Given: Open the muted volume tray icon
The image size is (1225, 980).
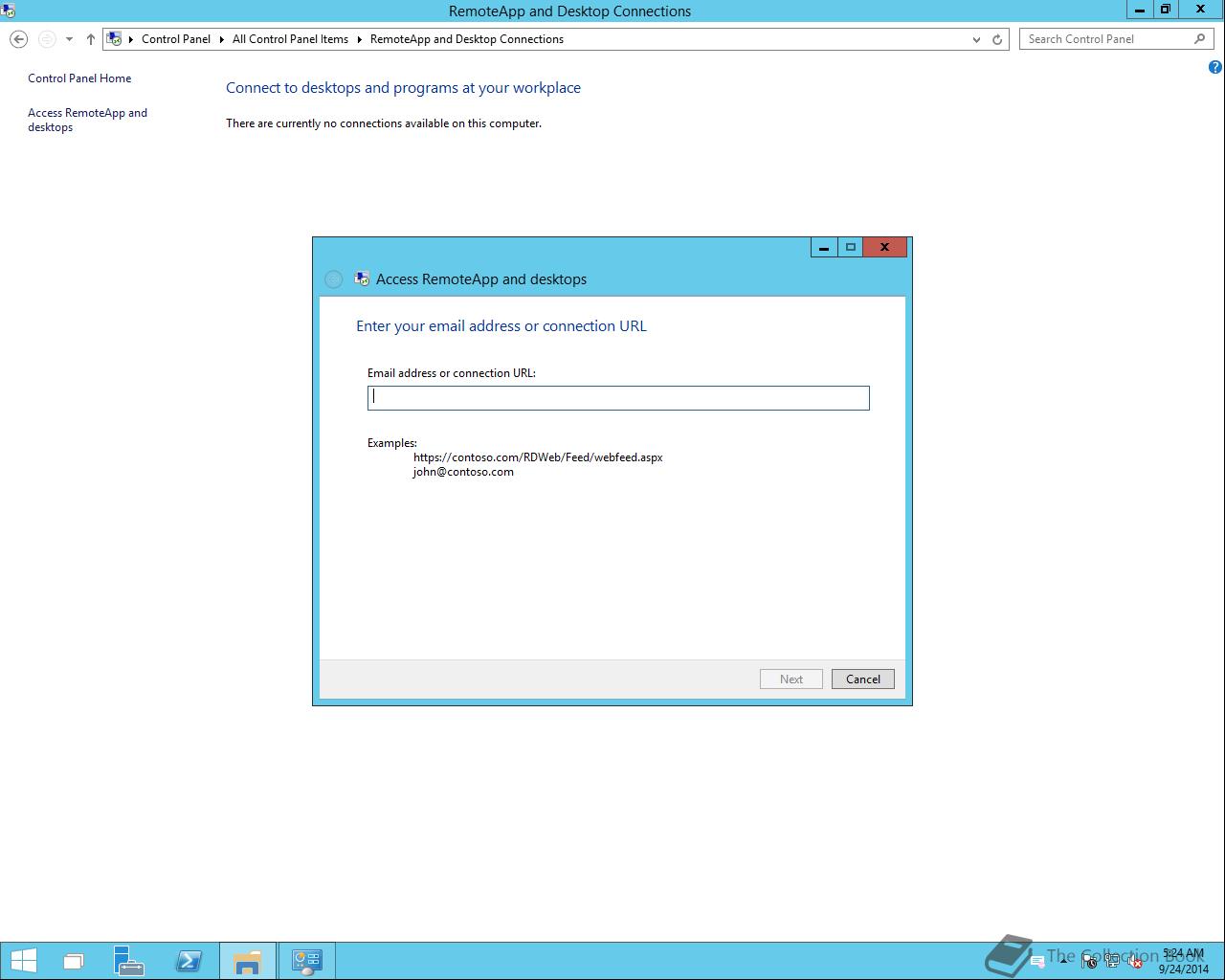Looking at the screenshot, I should [1134, 962].
